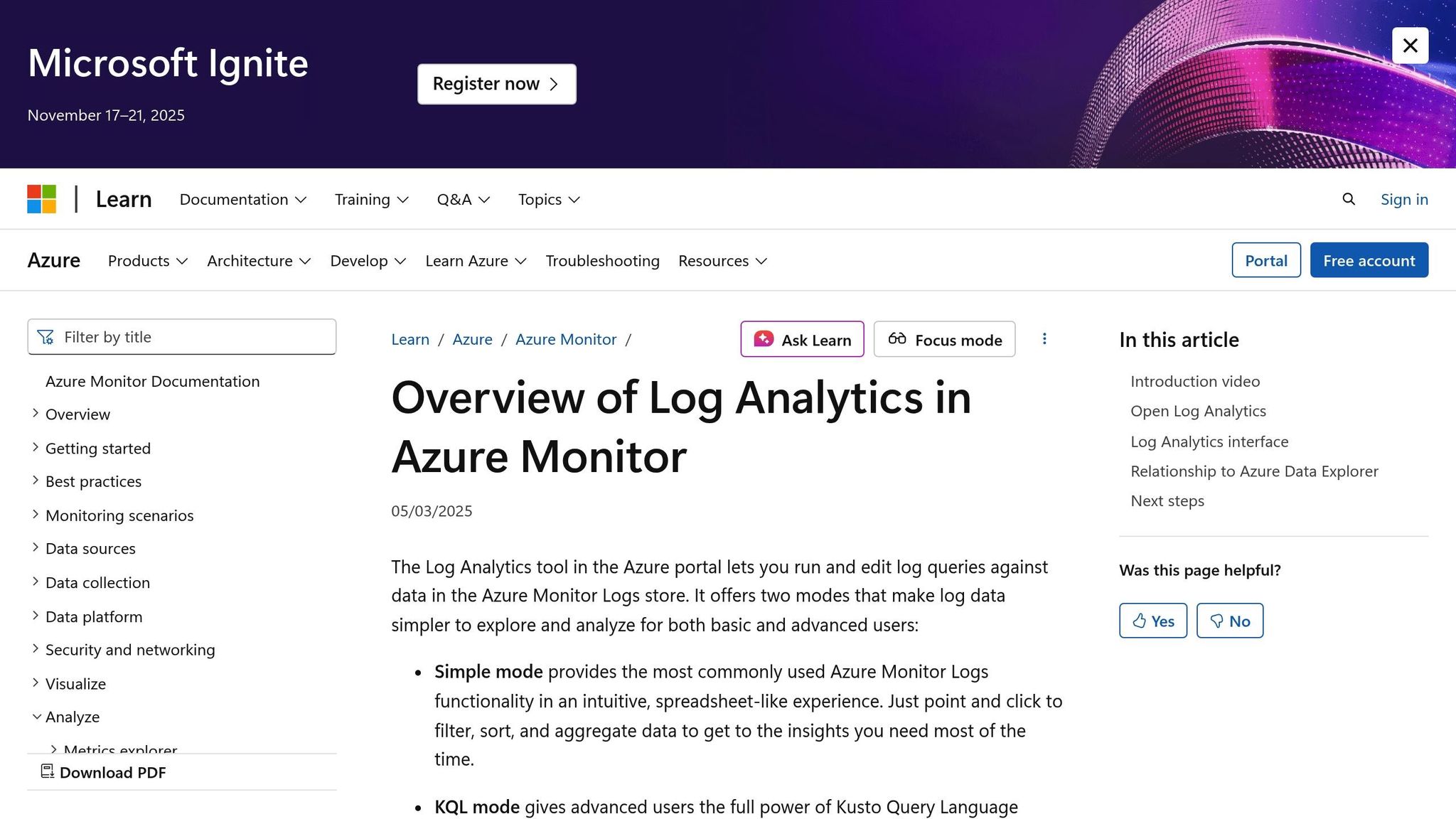Image resolution: width=1456 pixels, height=819 pixels.
Task: Open Ask Learn assistant
Action: pyautogui.click(x=802, y=339)
